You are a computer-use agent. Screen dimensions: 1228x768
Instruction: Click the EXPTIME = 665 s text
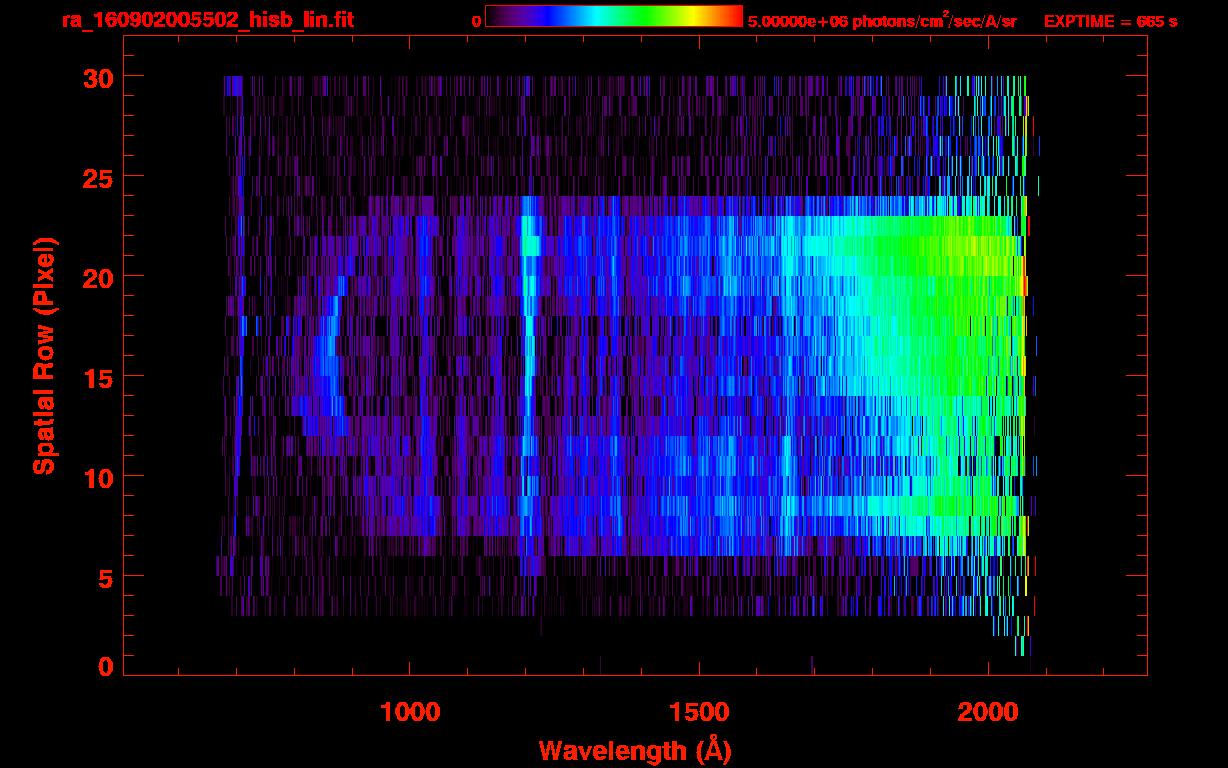coord(1110,20)
